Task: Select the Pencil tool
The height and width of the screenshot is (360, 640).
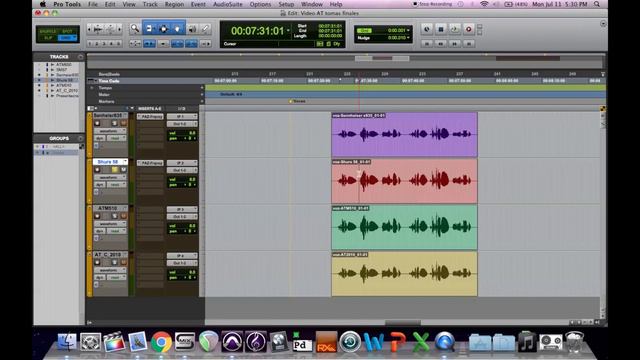Action: pos(206,29)
